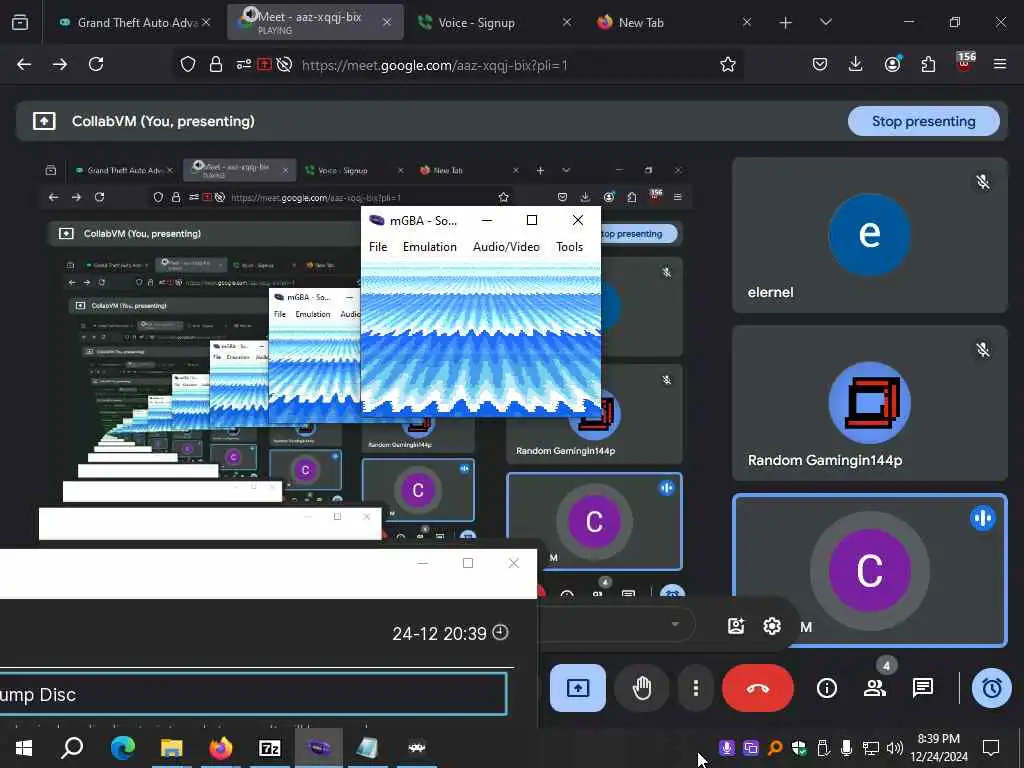This screenshot has height=768, width=1024.
Task: Switch to Firefox in taskbar
Action: tap(221, 747)
